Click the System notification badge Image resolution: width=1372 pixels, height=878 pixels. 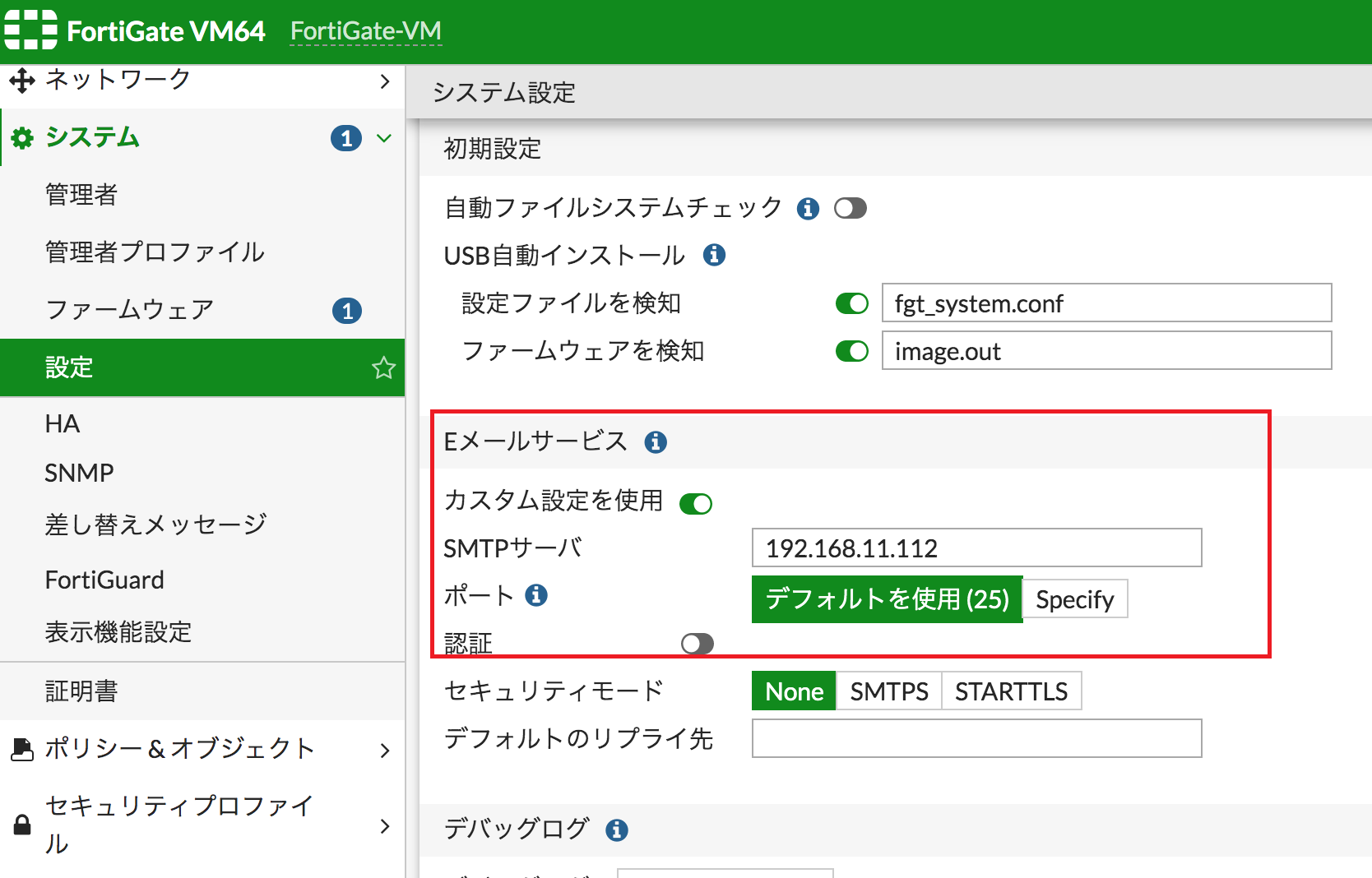tap(346, 138)
